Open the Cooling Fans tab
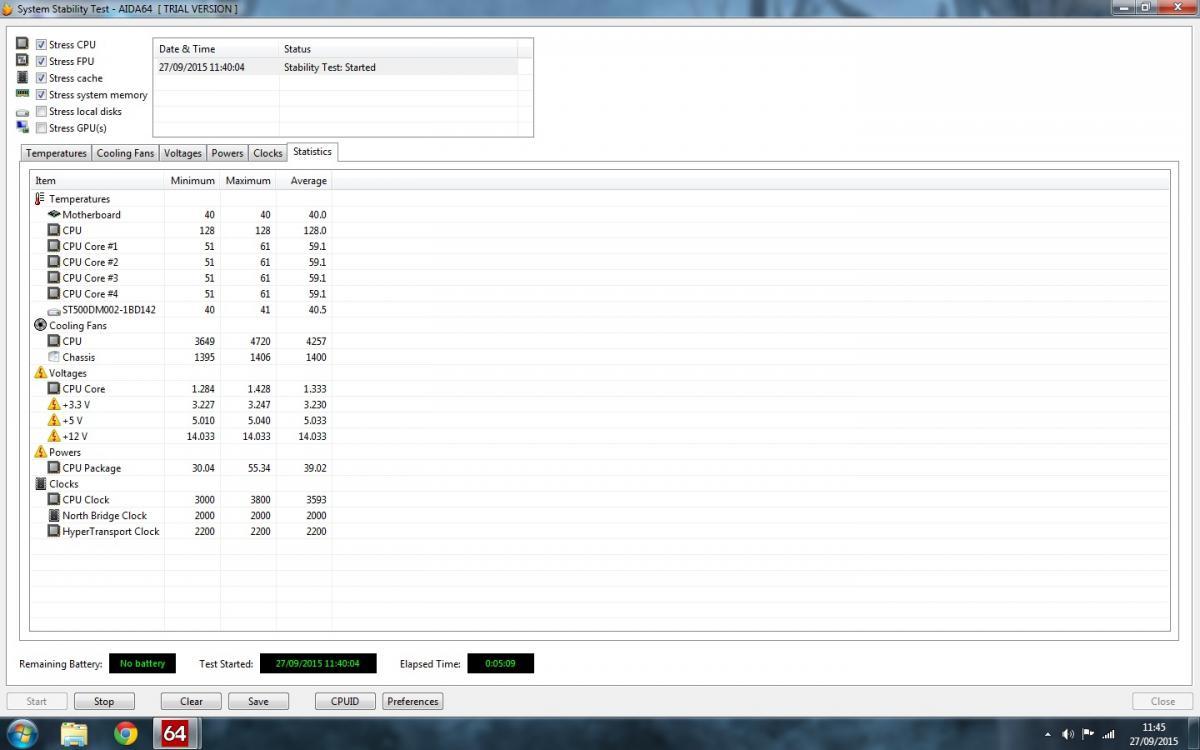1200x750 pixels. tap(125, 153)
